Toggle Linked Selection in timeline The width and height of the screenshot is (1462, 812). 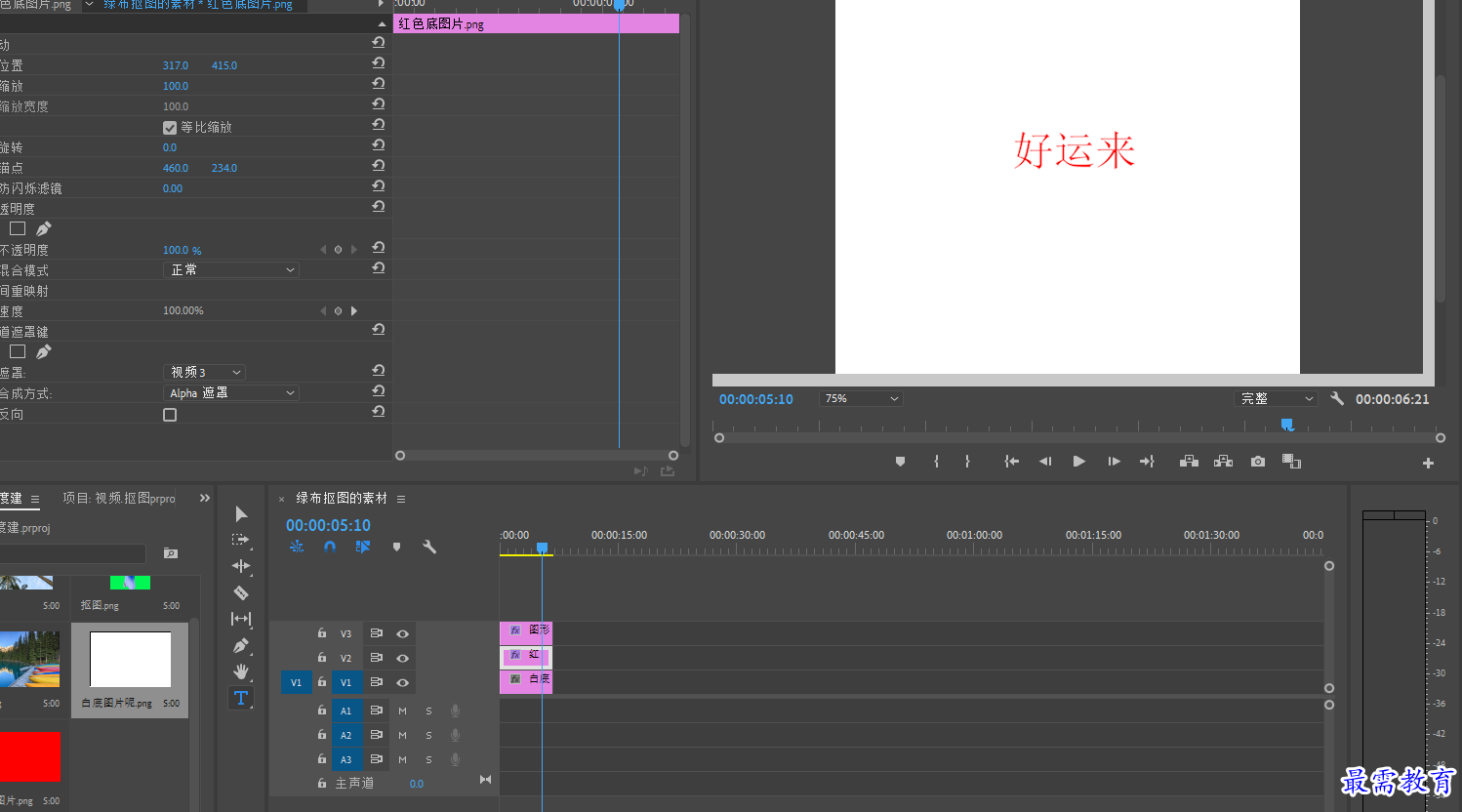point(363,548)
